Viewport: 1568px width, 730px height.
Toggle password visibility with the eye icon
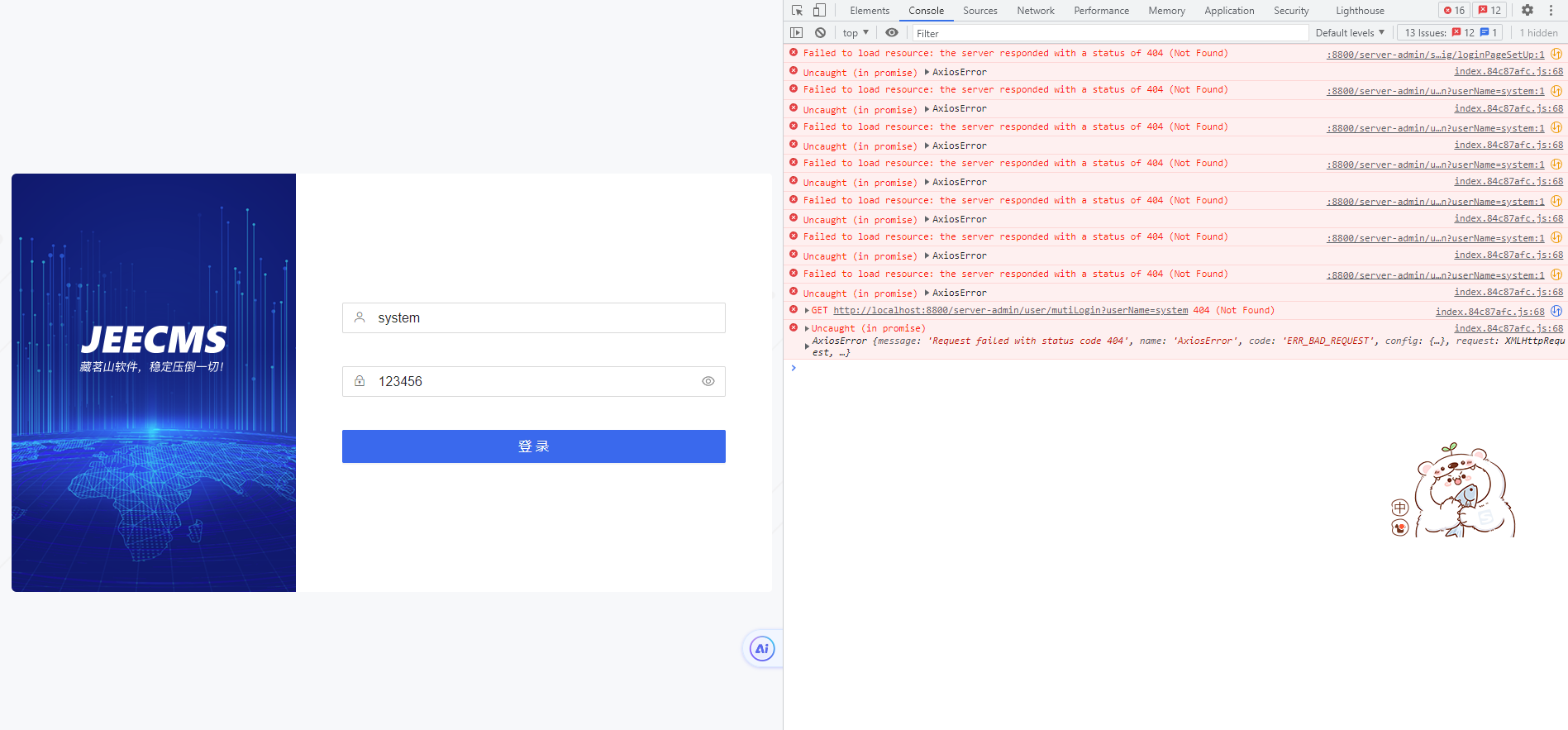click(708, 381)
